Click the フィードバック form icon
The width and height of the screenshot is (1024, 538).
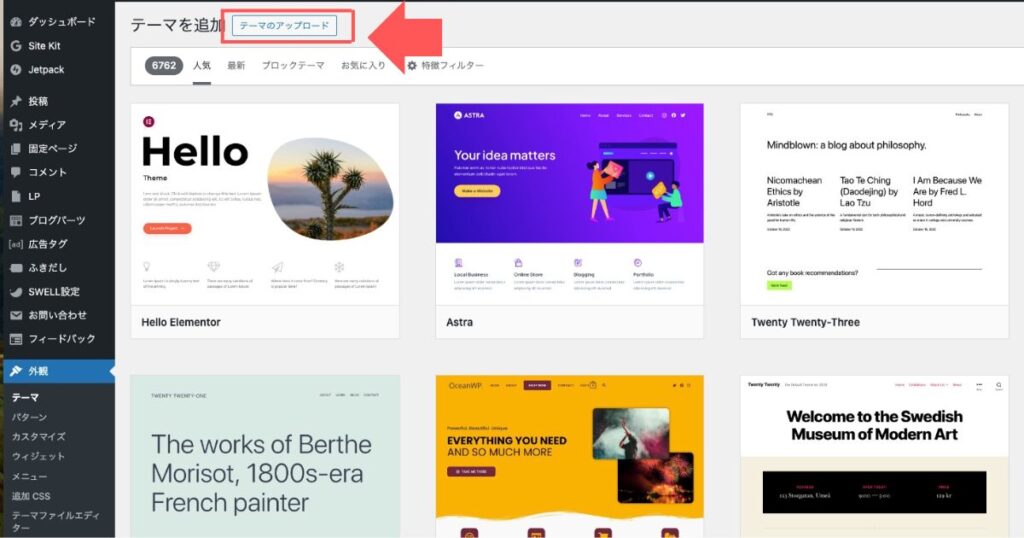16,339
